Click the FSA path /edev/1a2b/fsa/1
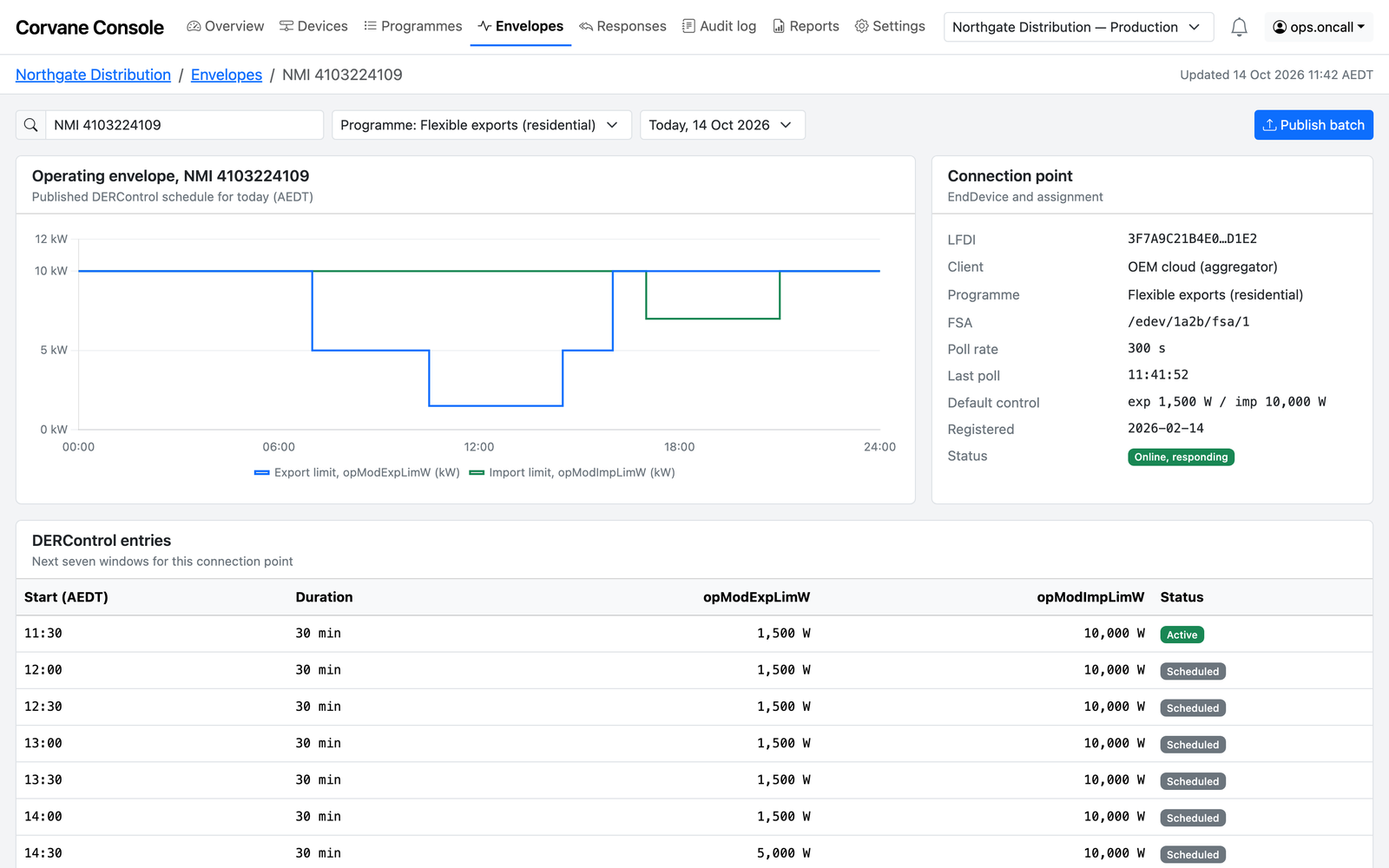 pos(1188,321)
